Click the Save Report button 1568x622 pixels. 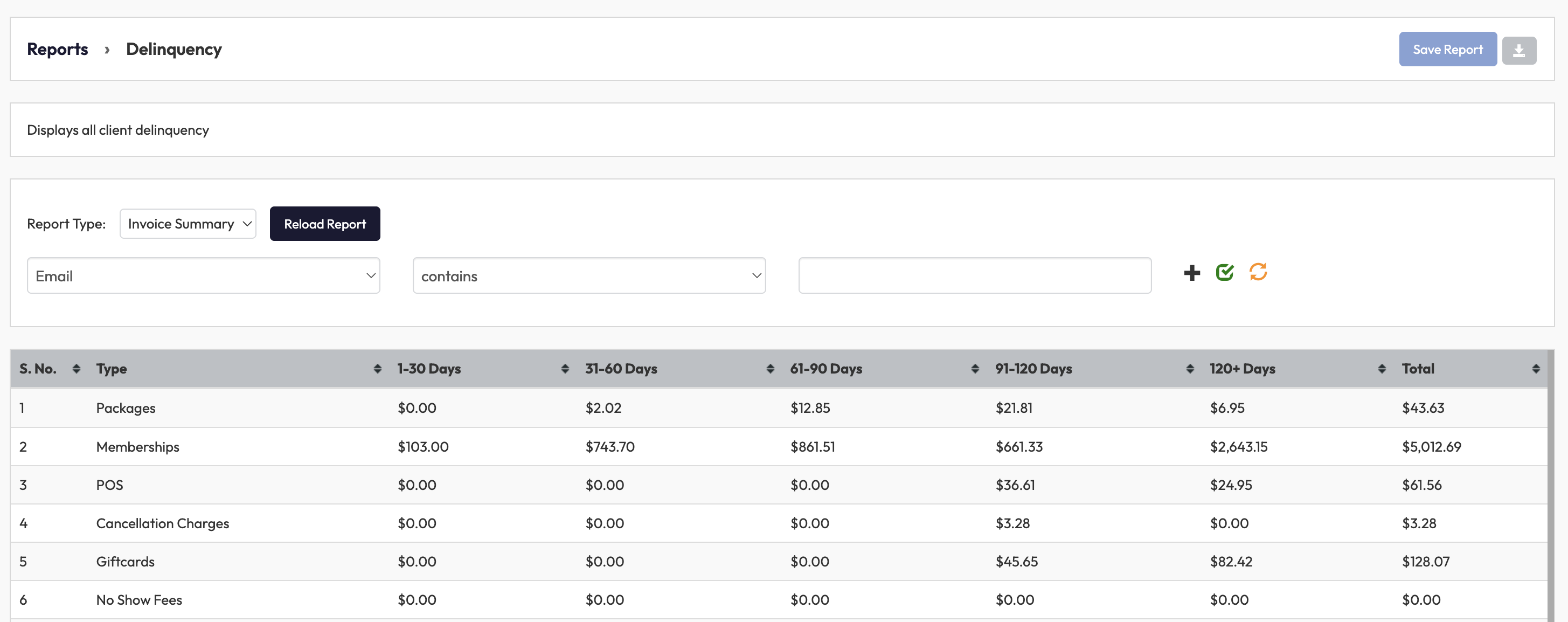[x=1447, y=50]
